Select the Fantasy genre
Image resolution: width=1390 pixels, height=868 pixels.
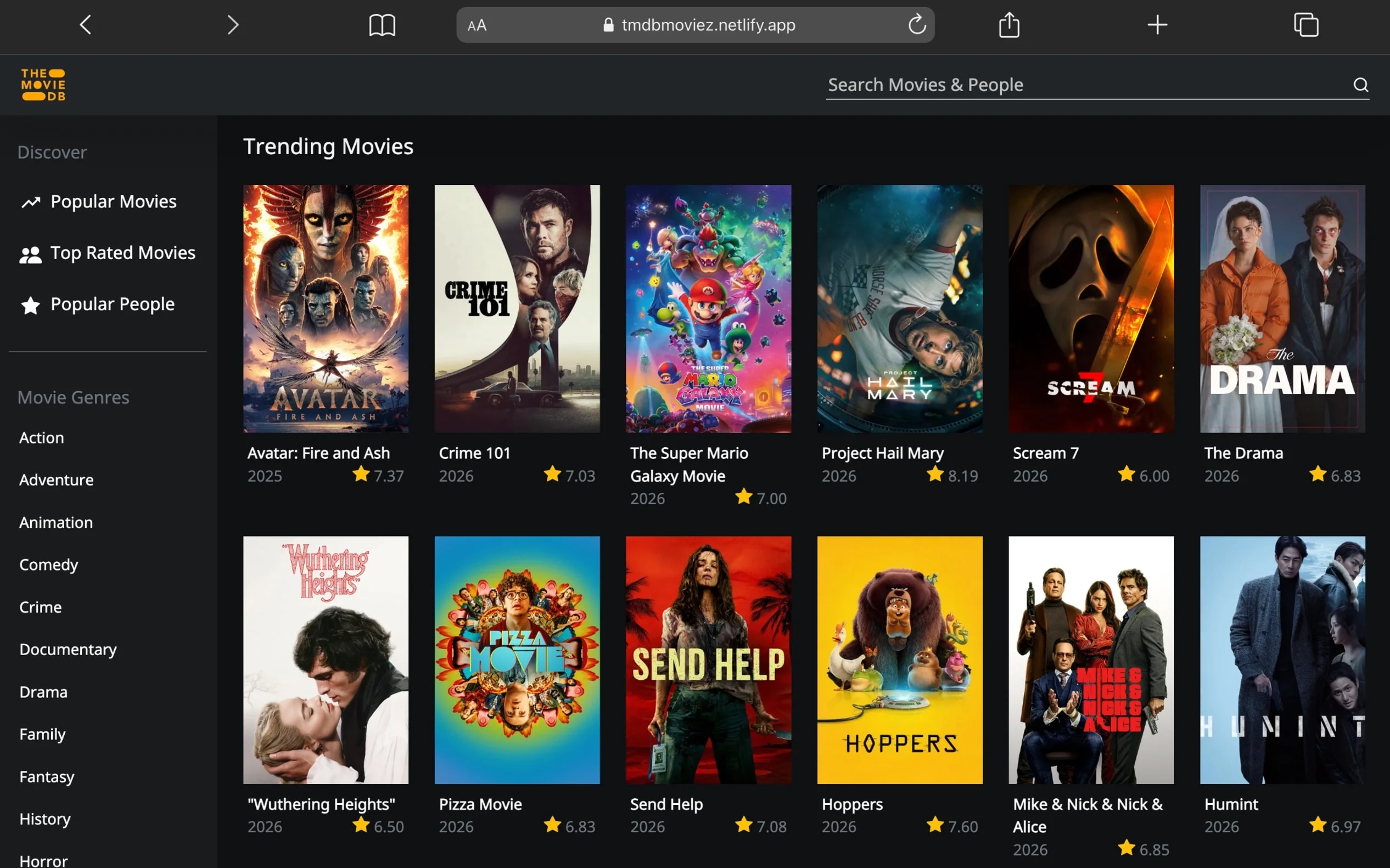(47, 776)
